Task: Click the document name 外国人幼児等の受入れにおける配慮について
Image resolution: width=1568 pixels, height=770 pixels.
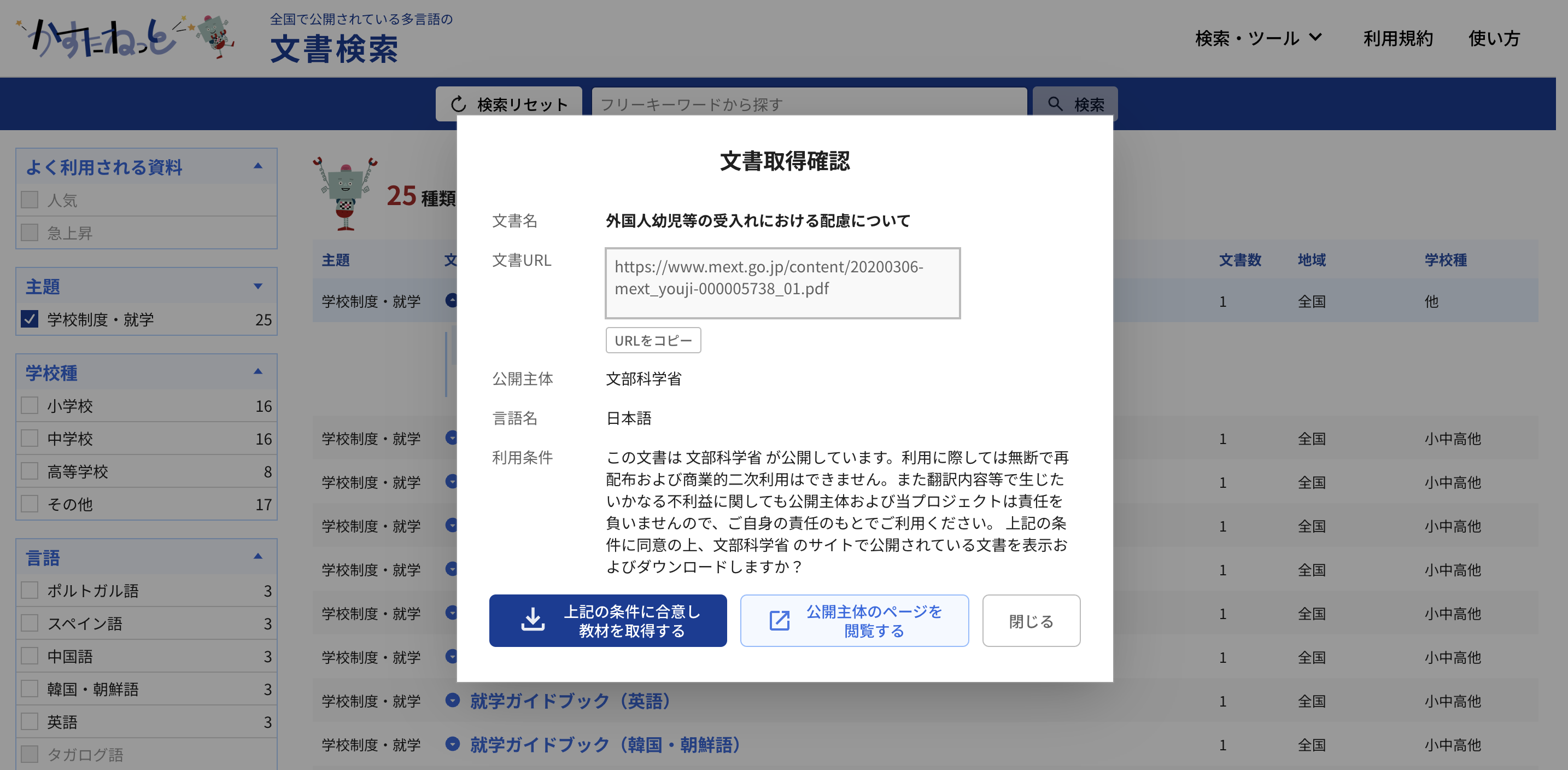Action: pyautogui.click(x=758, y=220)
